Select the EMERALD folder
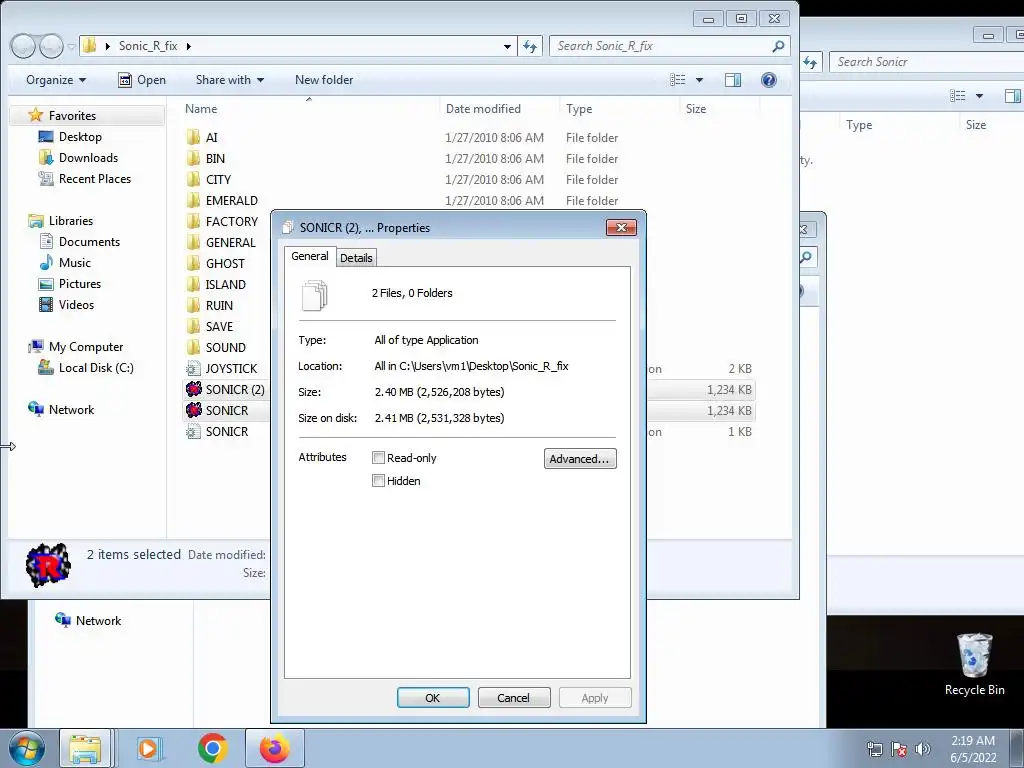 [x=231, y=200]
